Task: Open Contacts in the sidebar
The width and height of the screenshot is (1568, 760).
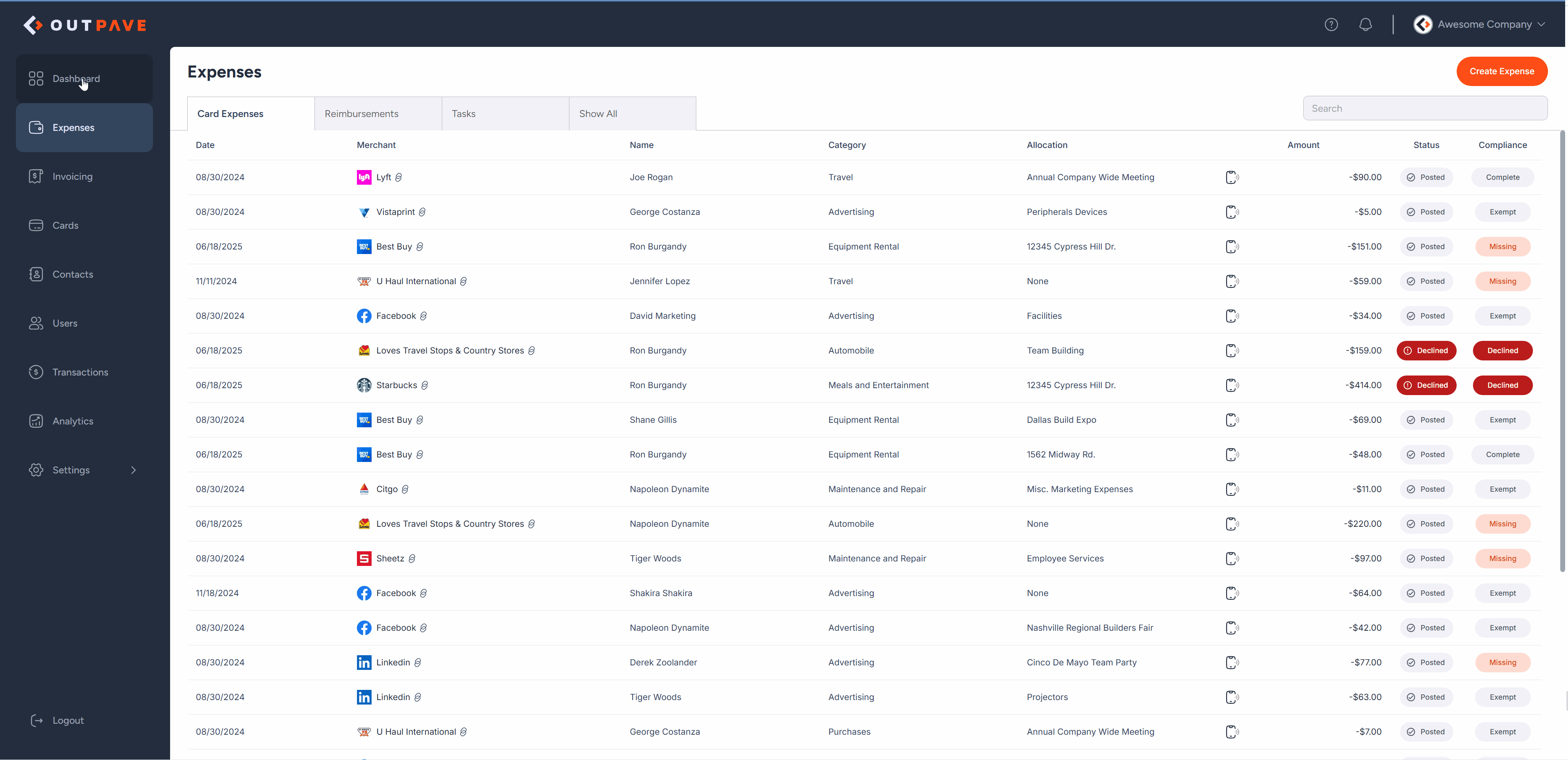Action: [x=84, y=274]
